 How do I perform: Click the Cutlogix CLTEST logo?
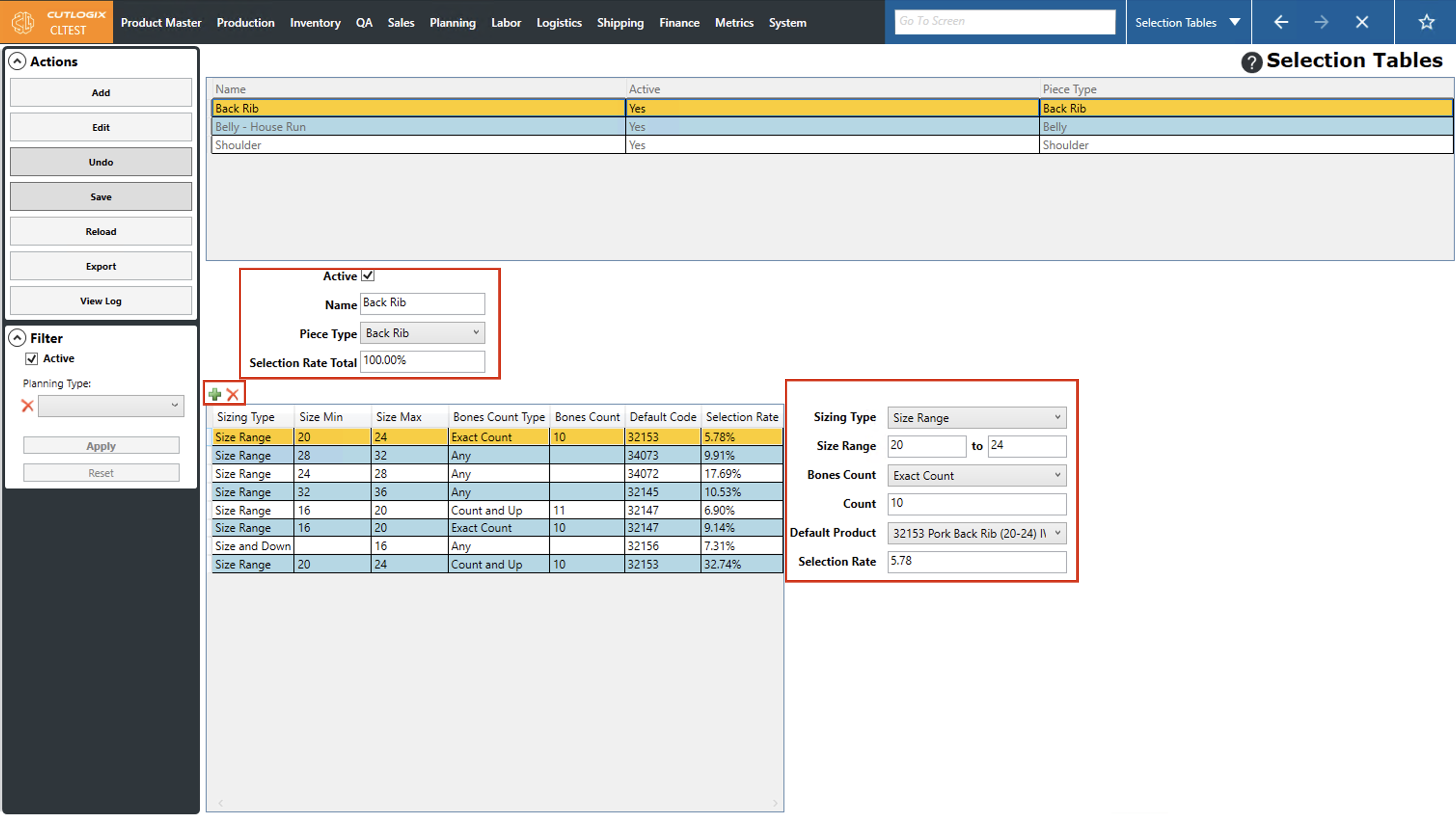56,22
